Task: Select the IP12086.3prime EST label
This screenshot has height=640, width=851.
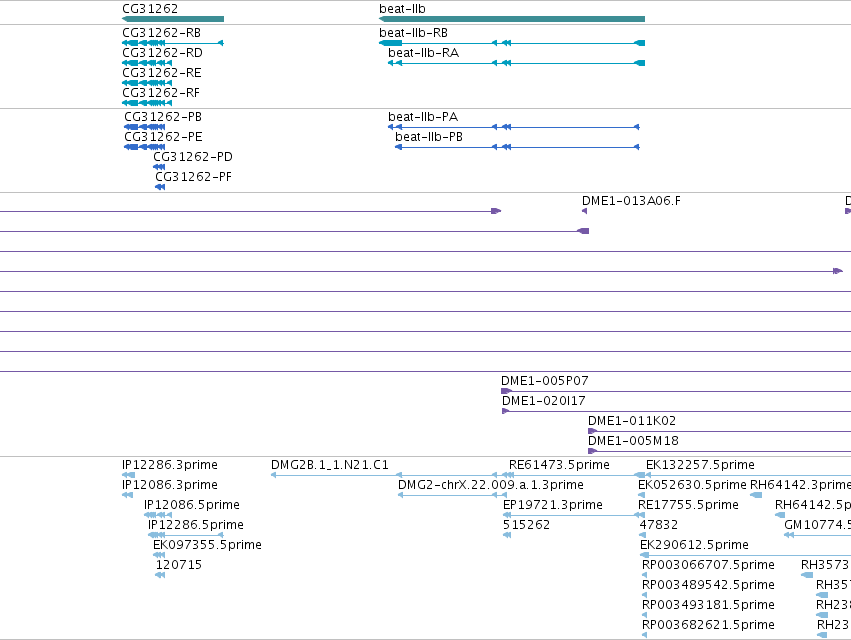Action: [x=170, y=485]
